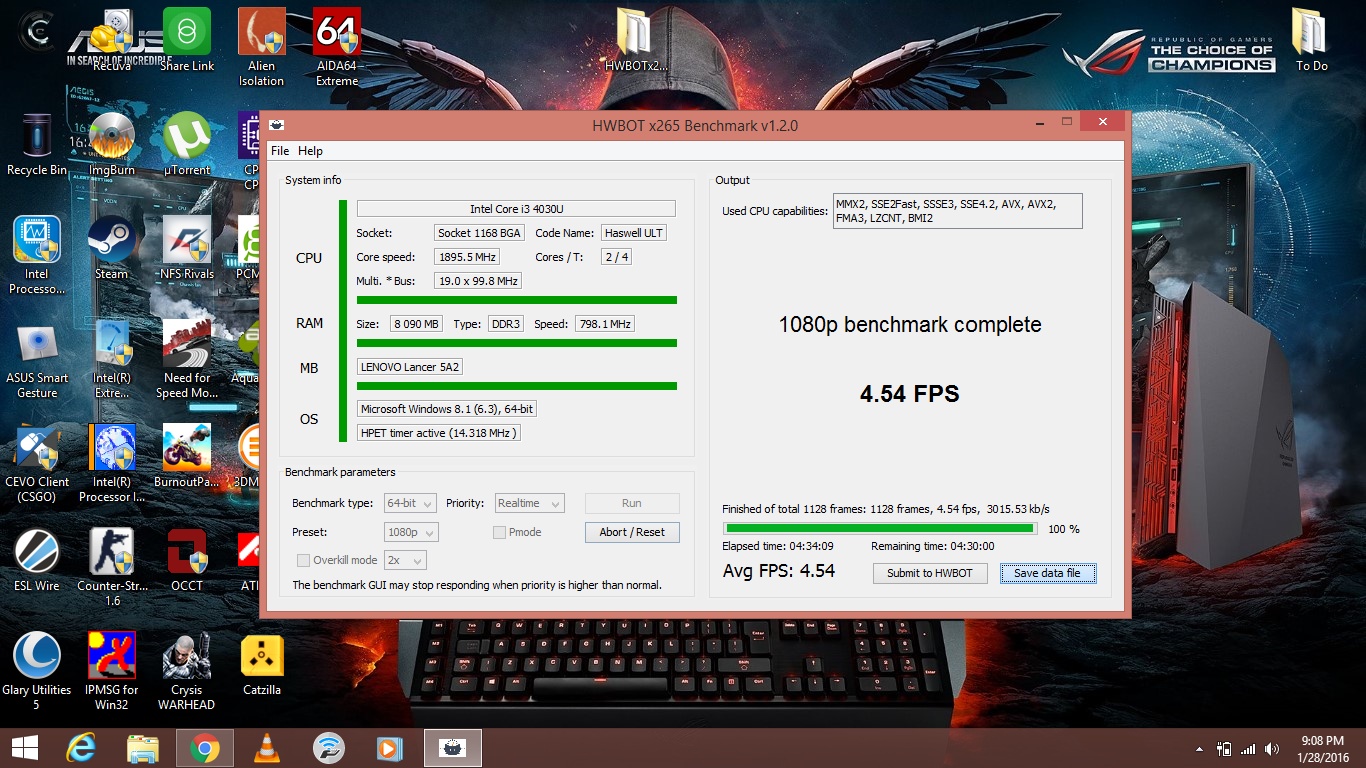Click the RAM size 8 090 MB value
Viewport: 1366px width, 768px height.
coord(414,324)
